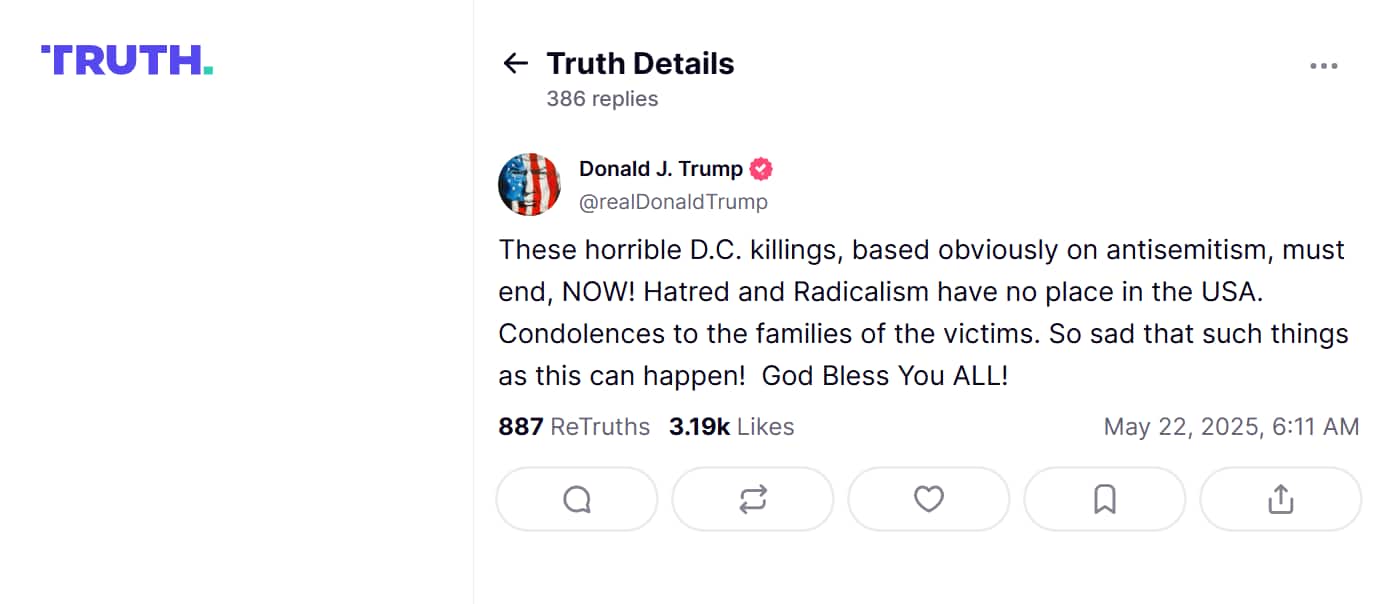View the 3.19k Likes list
The image size is (1381, 604).
(731, 427)
